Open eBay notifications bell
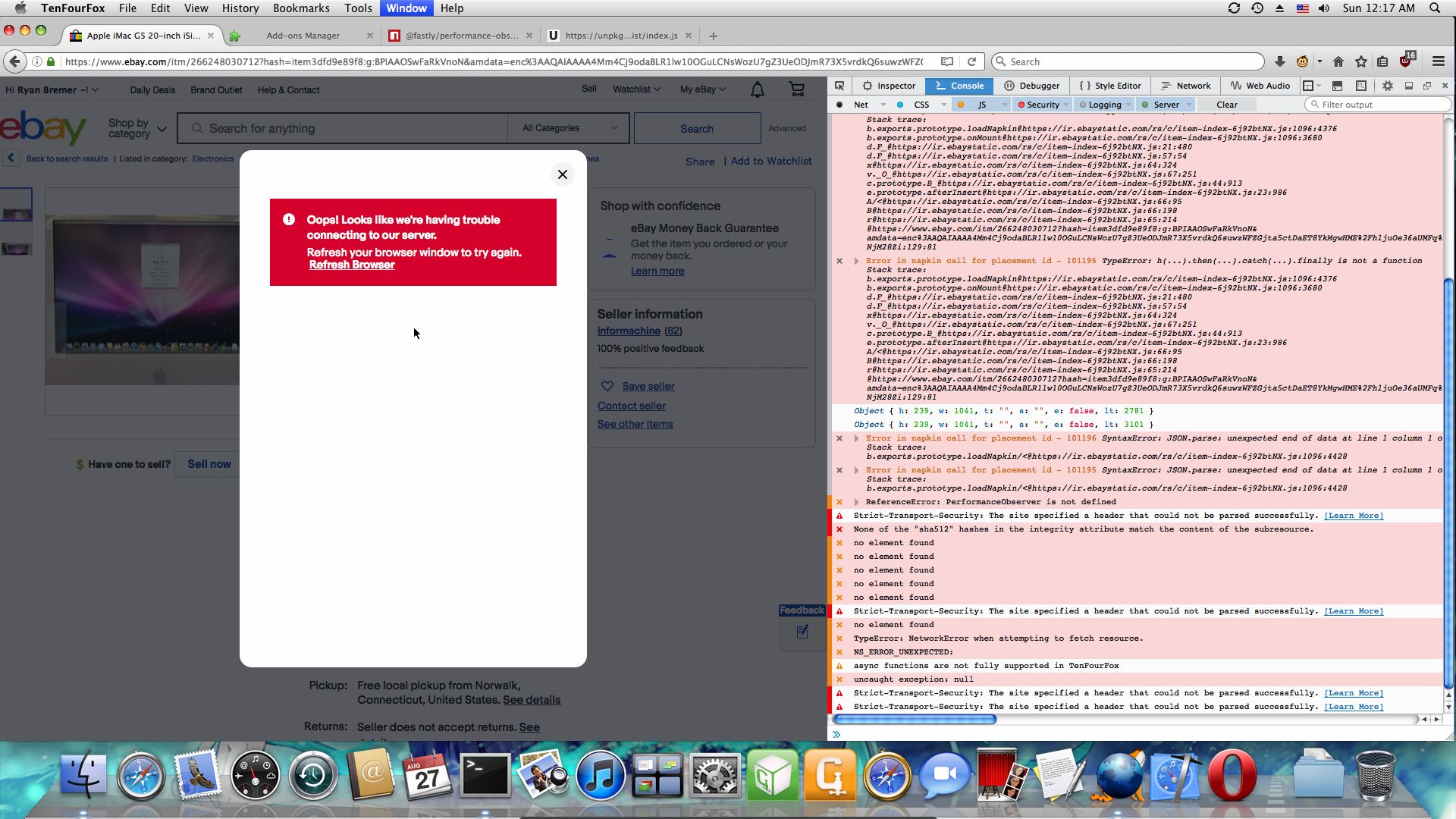Viewport: 1456px width, 819px height. [x=758, y=90]
